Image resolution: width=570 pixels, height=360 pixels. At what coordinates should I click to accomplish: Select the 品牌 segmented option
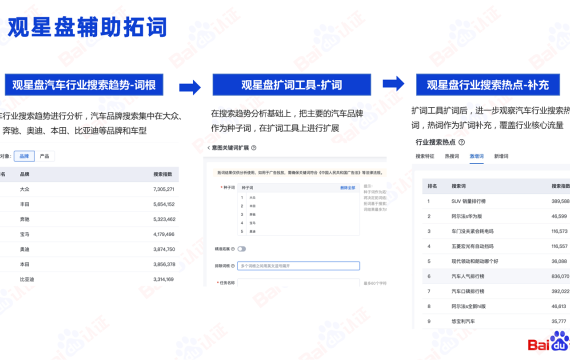(x=24, y=156)
